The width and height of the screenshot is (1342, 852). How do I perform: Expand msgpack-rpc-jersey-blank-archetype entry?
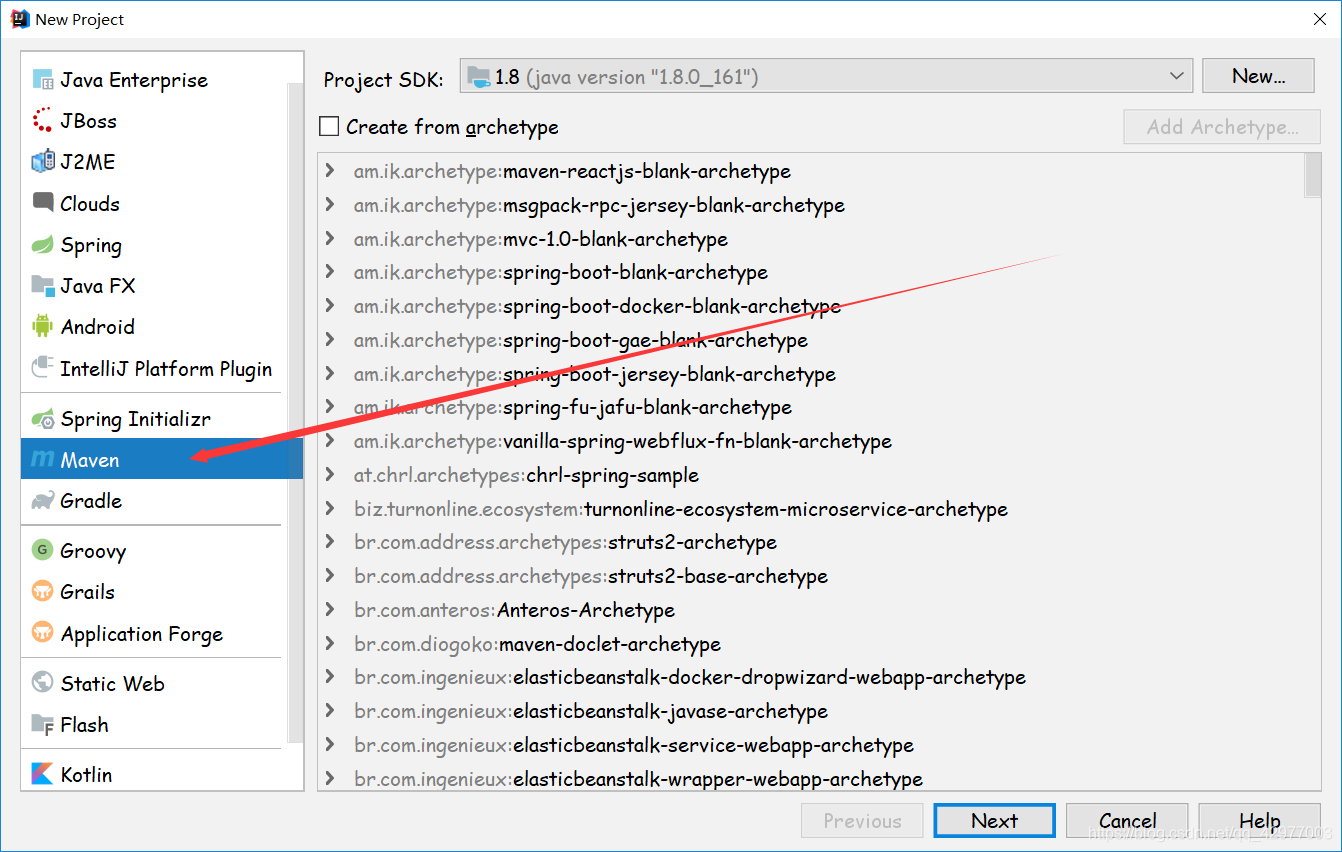(x=330, y=205)
